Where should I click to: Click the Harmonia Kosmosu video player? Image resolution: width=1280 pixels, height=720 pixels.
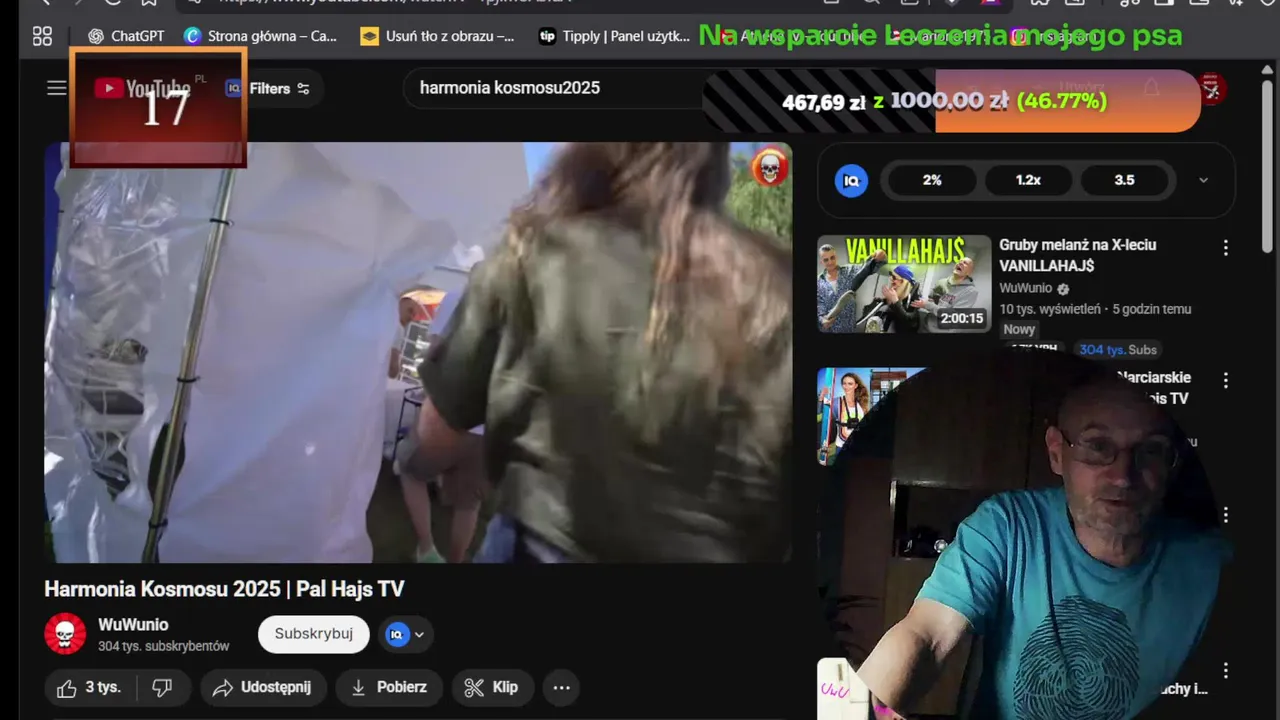(x=418, y=352)
